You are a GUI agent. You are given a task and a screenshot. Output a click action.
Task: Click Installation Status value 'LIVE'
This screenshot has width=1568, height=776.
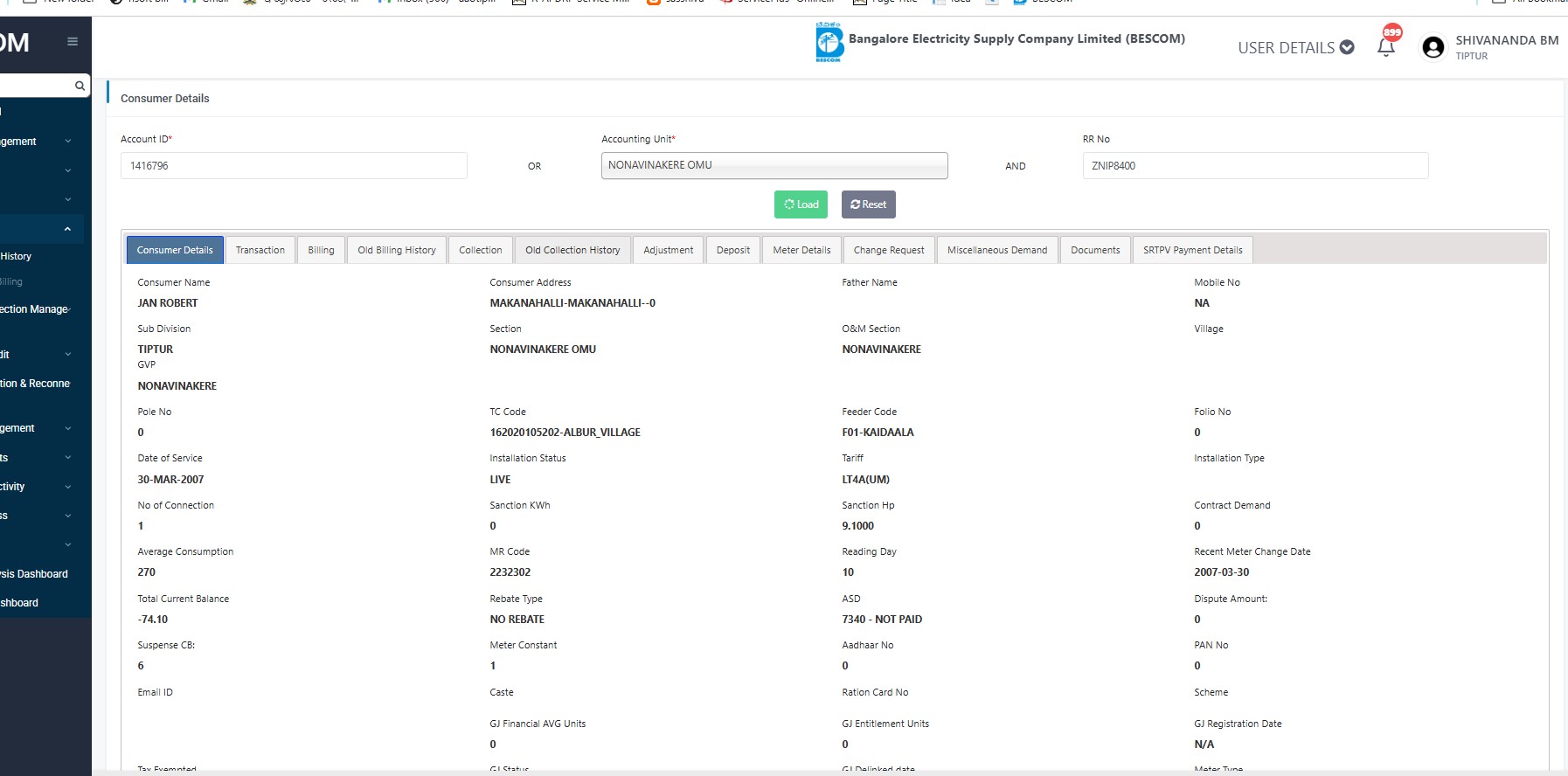(500, 480)
